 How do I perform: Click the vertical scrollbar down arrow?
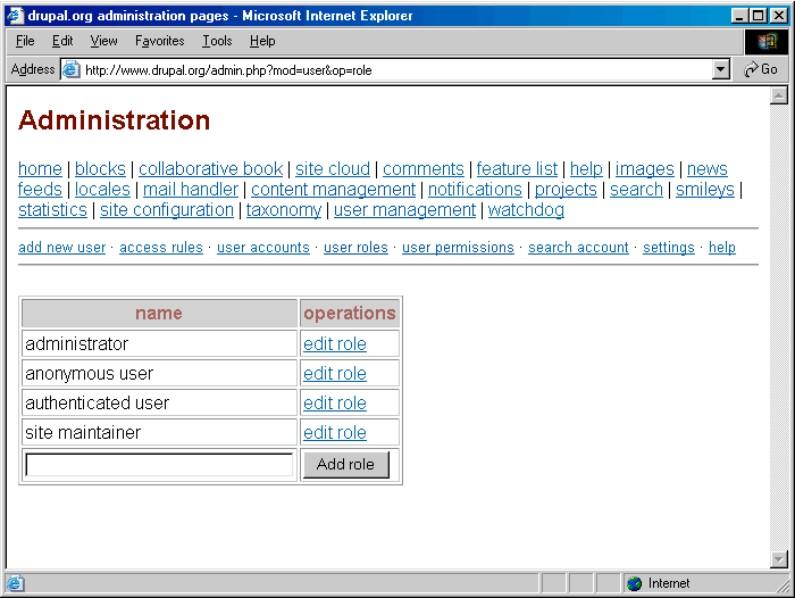point(778,559)
